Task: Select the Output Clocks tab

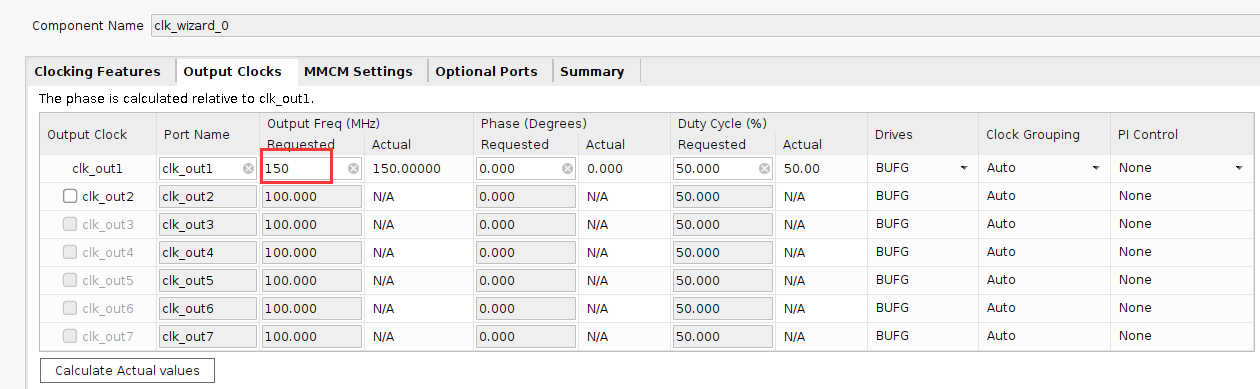Action: [x=233, y=71]
